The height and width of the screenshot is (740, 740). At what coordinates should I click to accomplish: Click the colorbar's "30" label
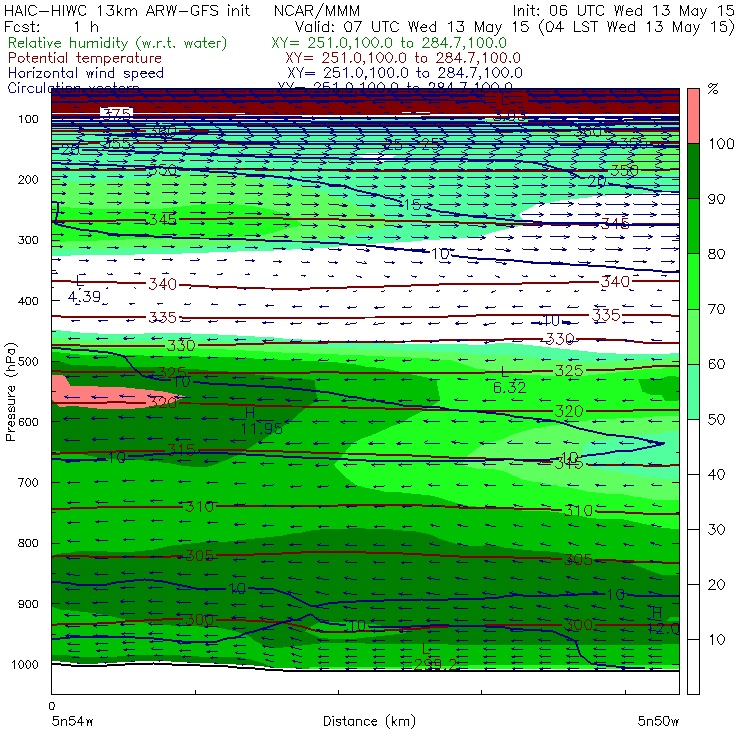(716, 530)
